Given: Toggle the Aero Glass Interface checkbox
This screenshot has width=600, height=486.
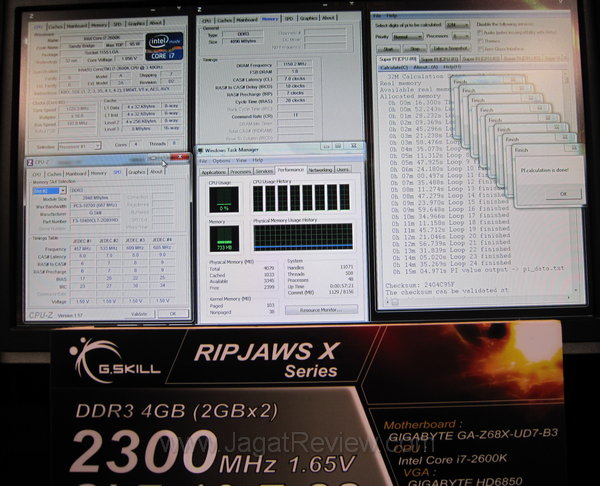Looking at the screenshot, I should click(x=480, y=49).
